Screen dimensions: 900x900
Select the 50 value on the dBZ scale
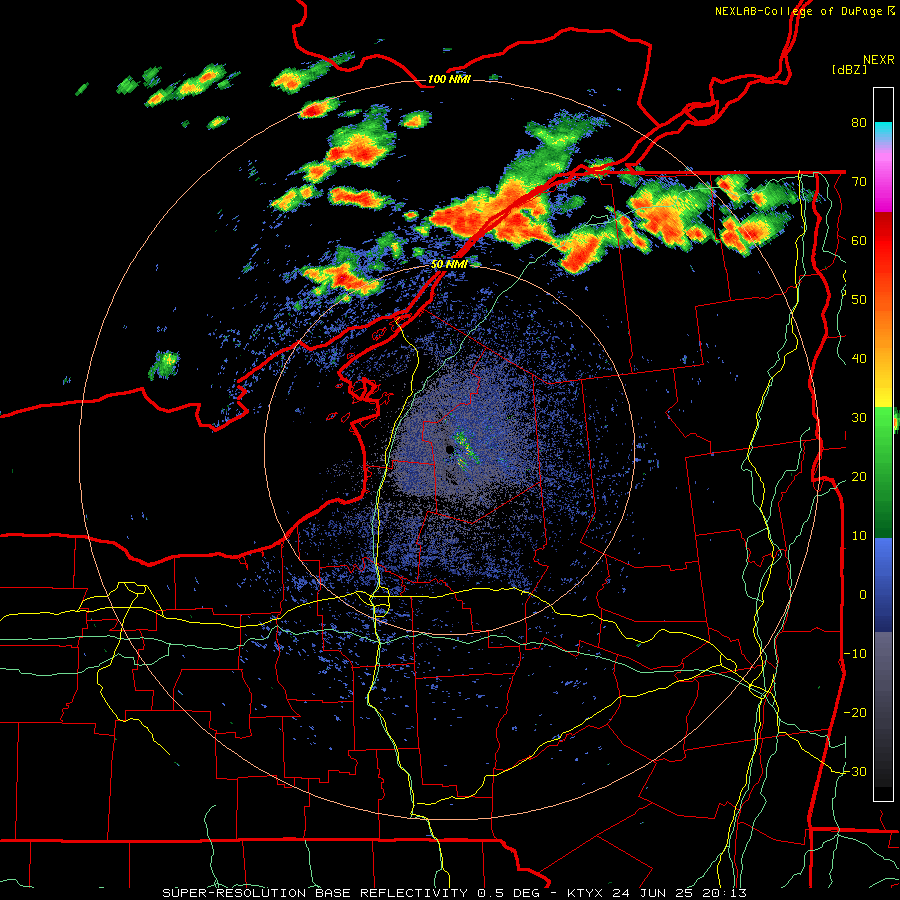click(859, 300)
